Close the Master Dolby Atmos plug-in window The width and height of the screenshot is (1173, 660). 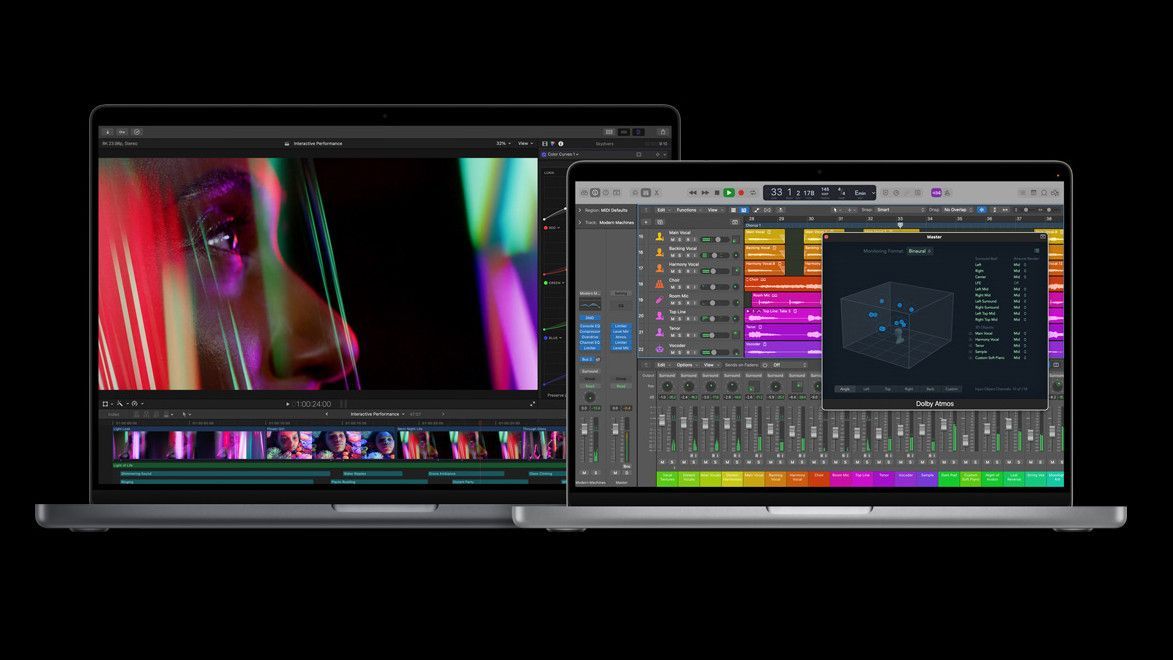point(826,236)
